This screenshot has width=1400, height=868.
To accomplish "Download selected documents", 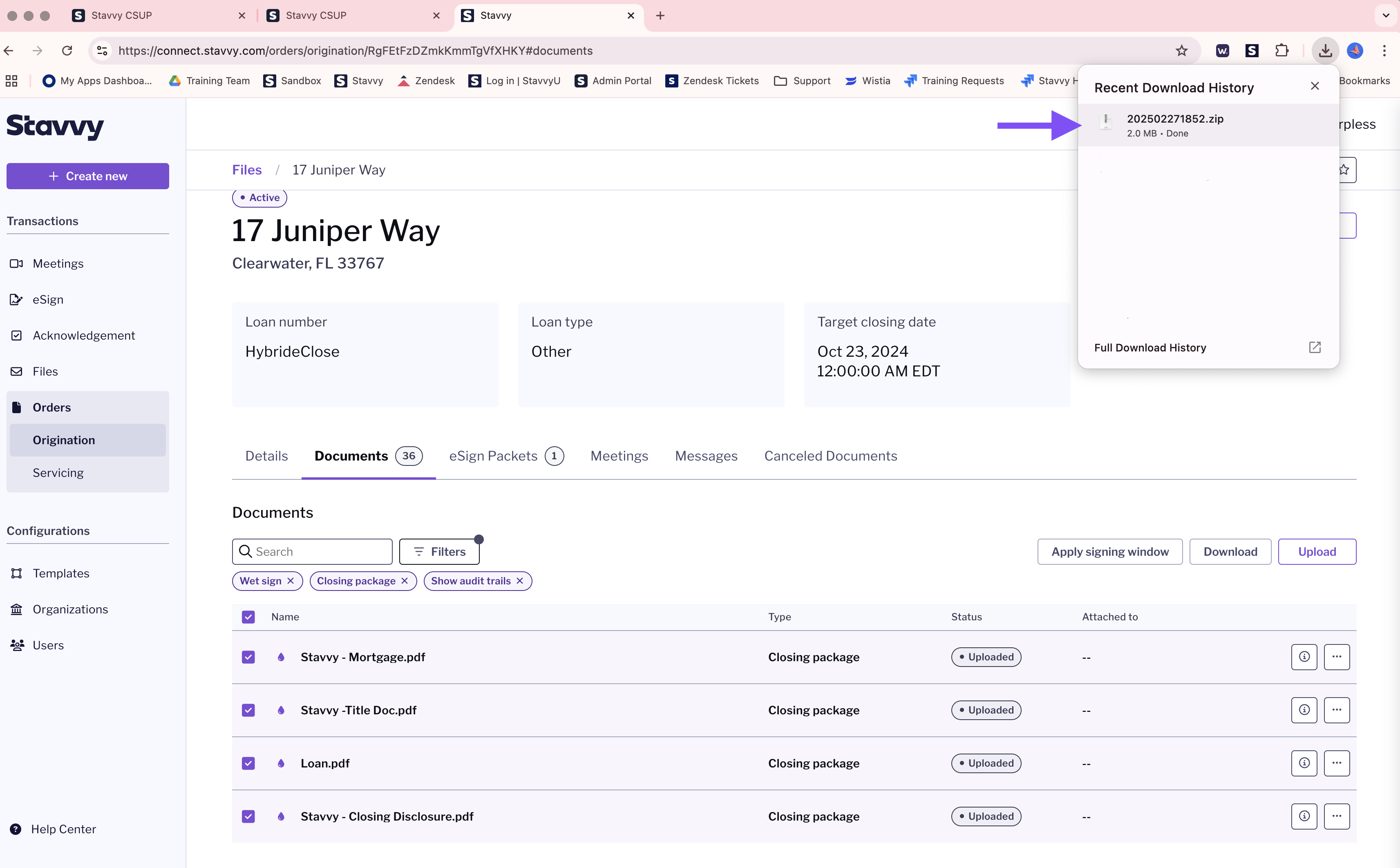I will click(x=1230, y=552).
